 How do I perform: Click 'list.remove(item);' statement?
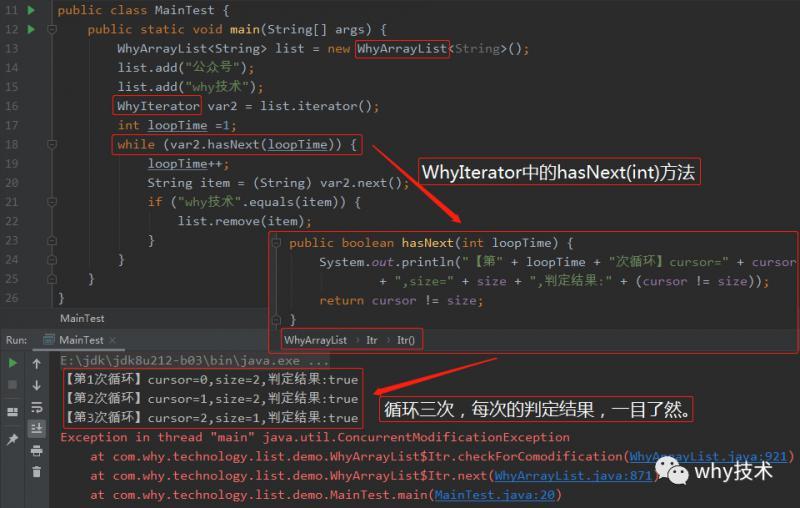pos(244,222)
